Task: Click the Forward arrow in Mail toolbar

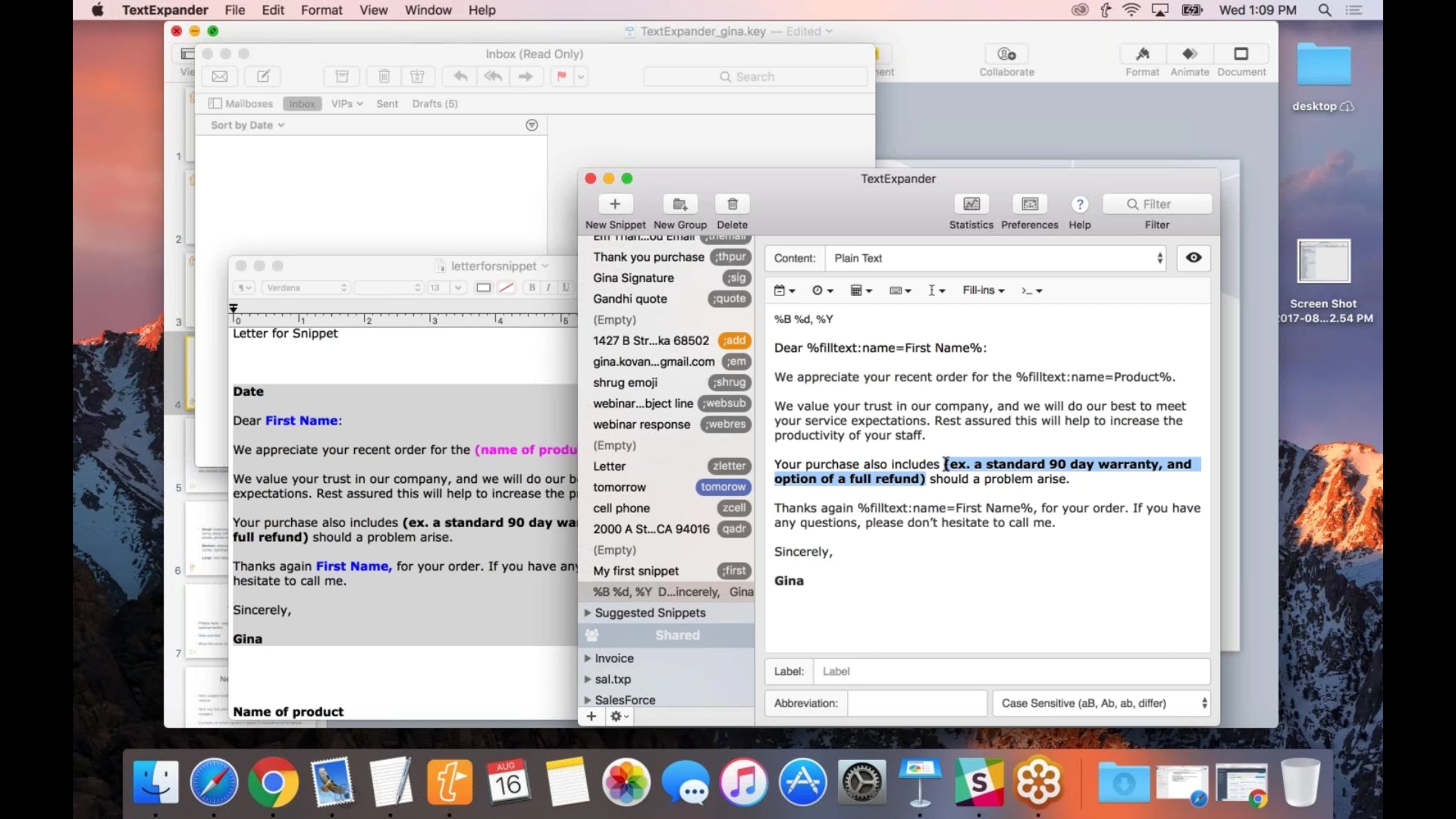Action: pyautogui.click(x=525, y=76)
